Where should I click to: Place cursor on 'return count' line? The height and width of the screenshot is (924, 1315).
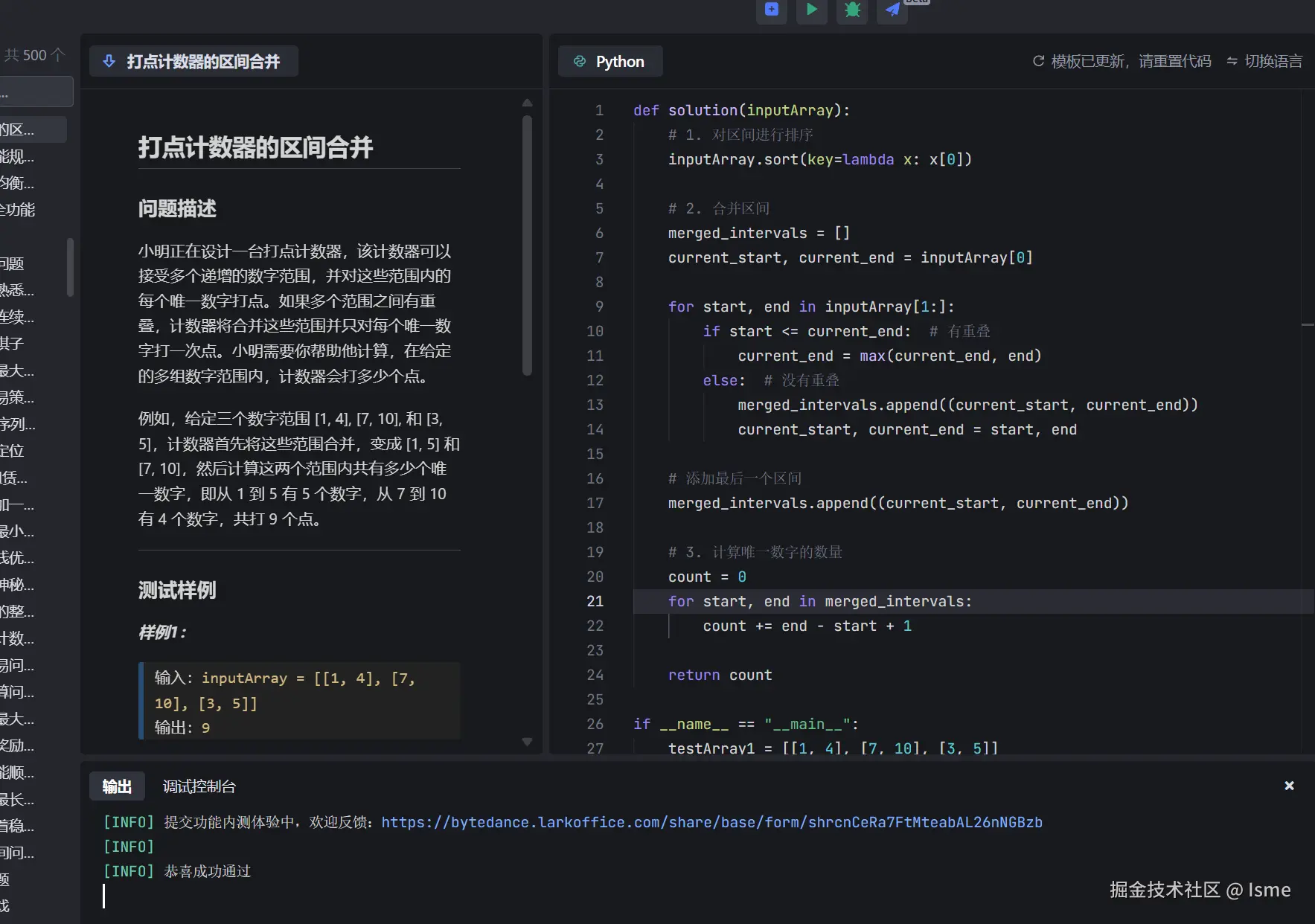coord(720,675)
